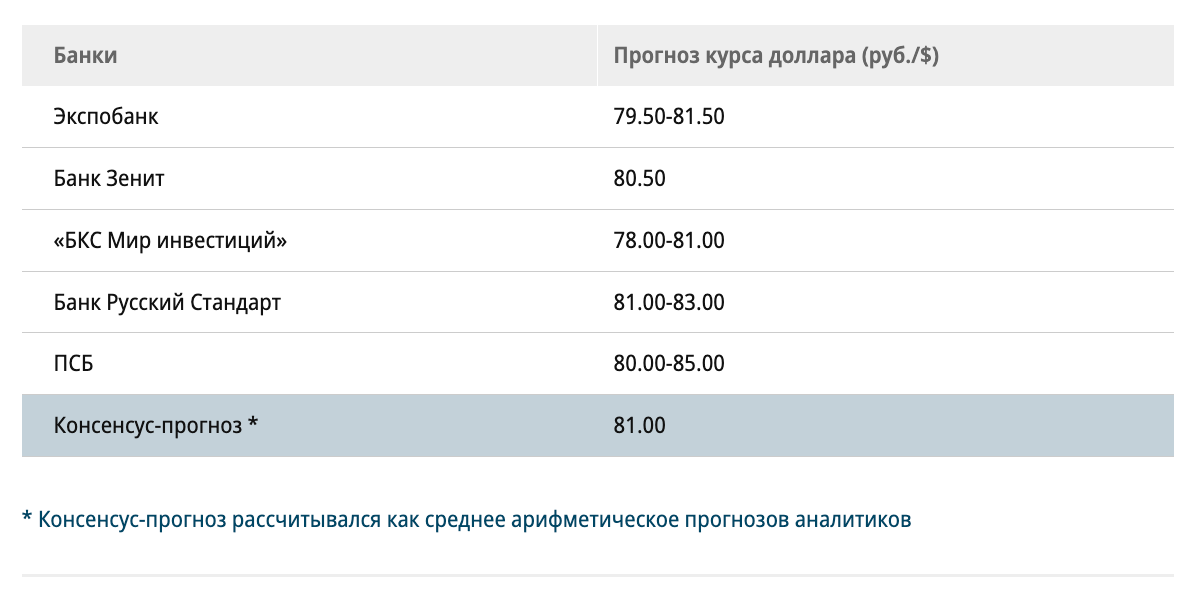Select the ПСБ bank cell

(x=73, y=364)
